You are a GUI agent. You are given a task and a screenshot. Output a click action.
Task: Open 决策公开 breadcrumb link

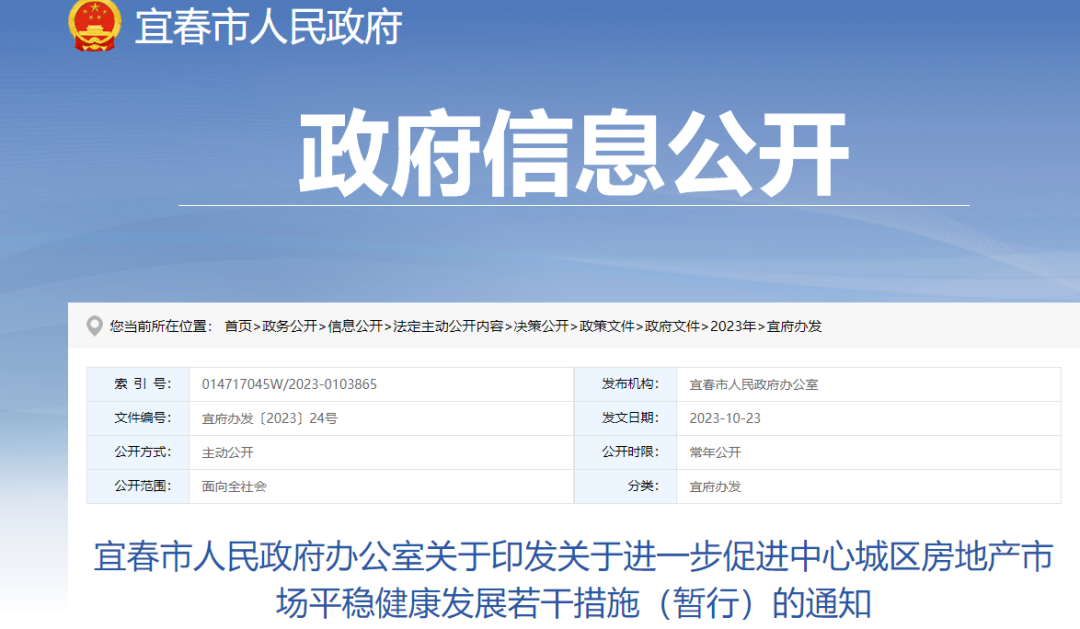pos(541,326)
